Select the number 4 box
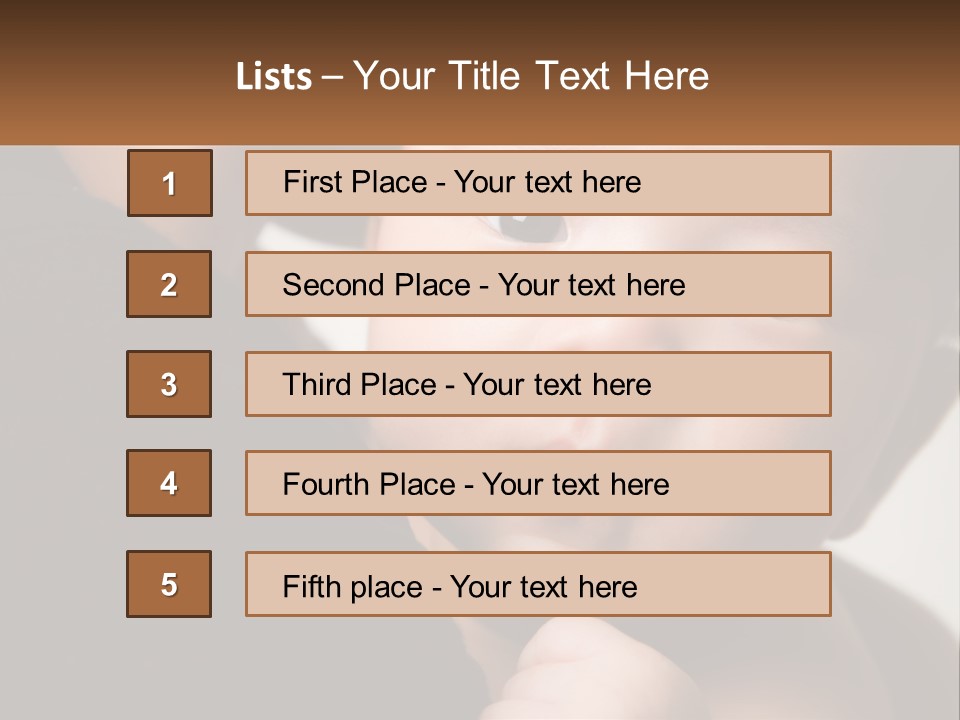The width and height of the screenshot is (960, 720). coord(169,483)
